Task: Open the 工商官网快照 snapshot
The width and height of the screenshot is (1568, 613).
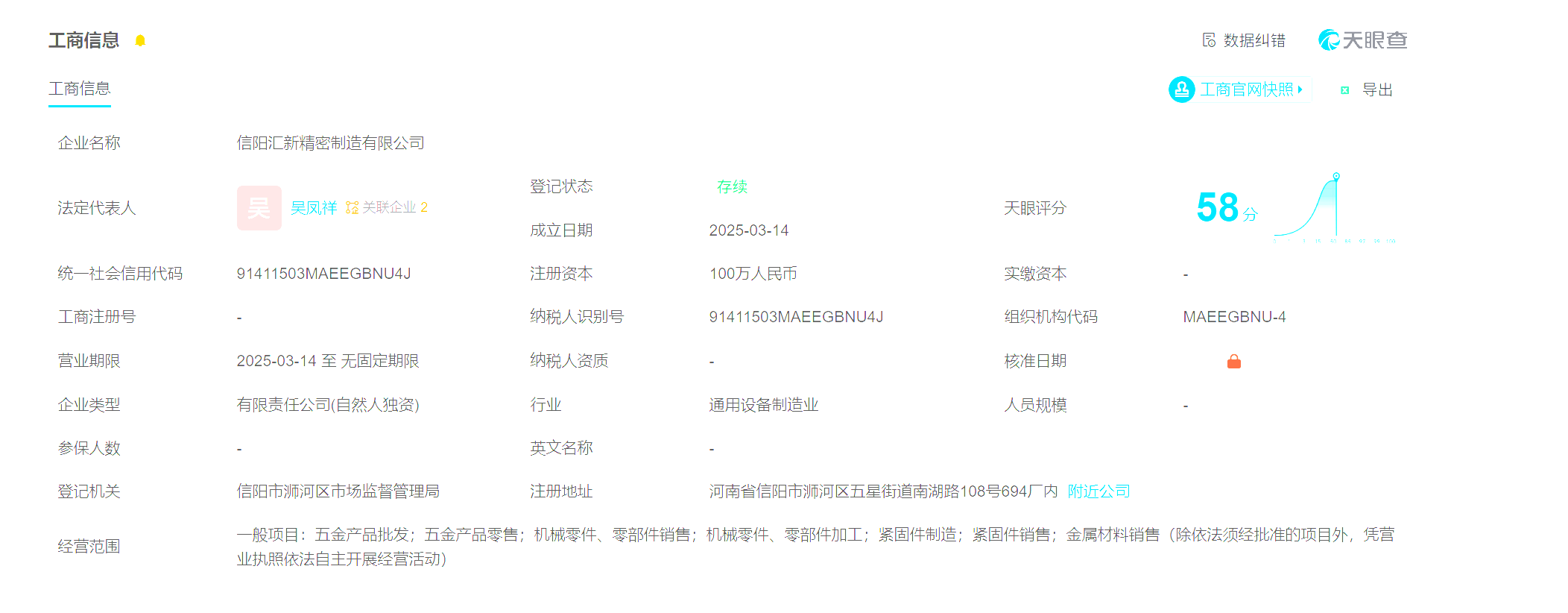Action: [1246, 89]
